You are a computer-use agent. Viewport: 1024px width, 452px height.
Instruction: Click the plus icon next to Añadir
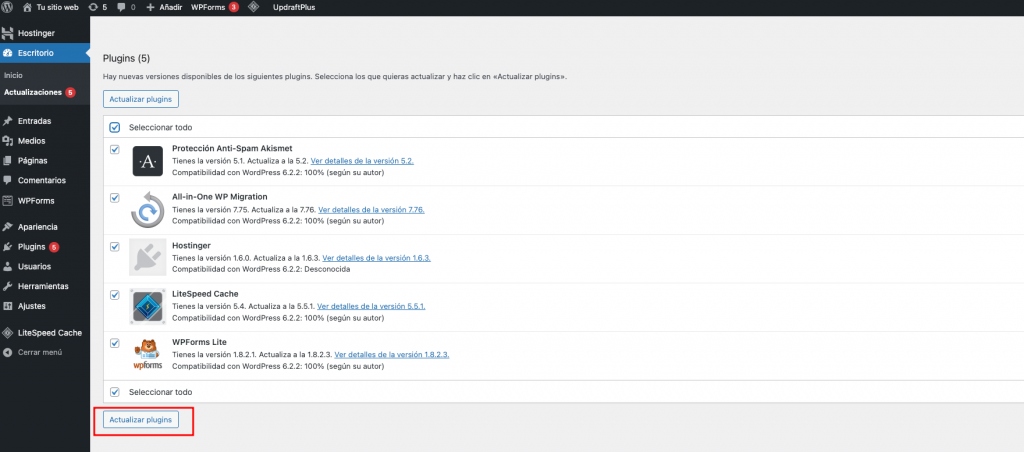click(150, 7)
